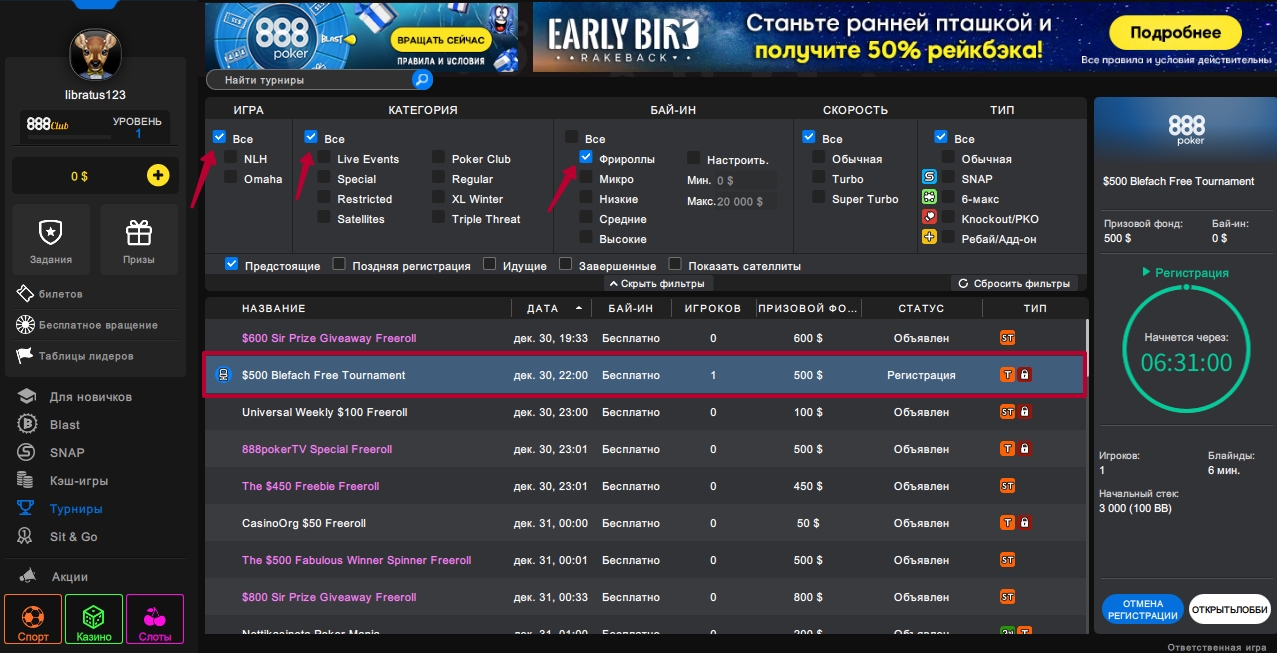Sort by БАЙ-ИН column header
This screenshot has height=653, width=1277.
[x=631, y=308]
